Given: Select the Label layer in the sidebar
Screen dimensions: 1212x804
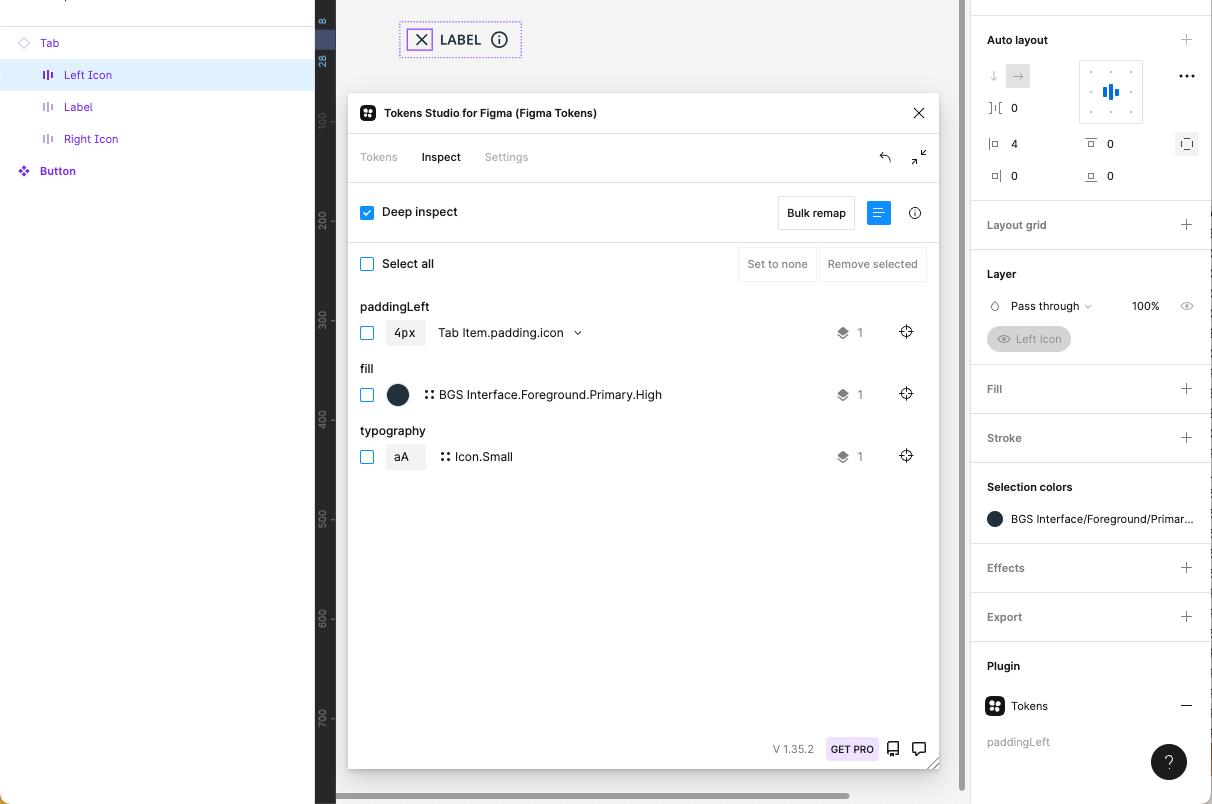Looking at the screenshot, I should pos(78,107).
